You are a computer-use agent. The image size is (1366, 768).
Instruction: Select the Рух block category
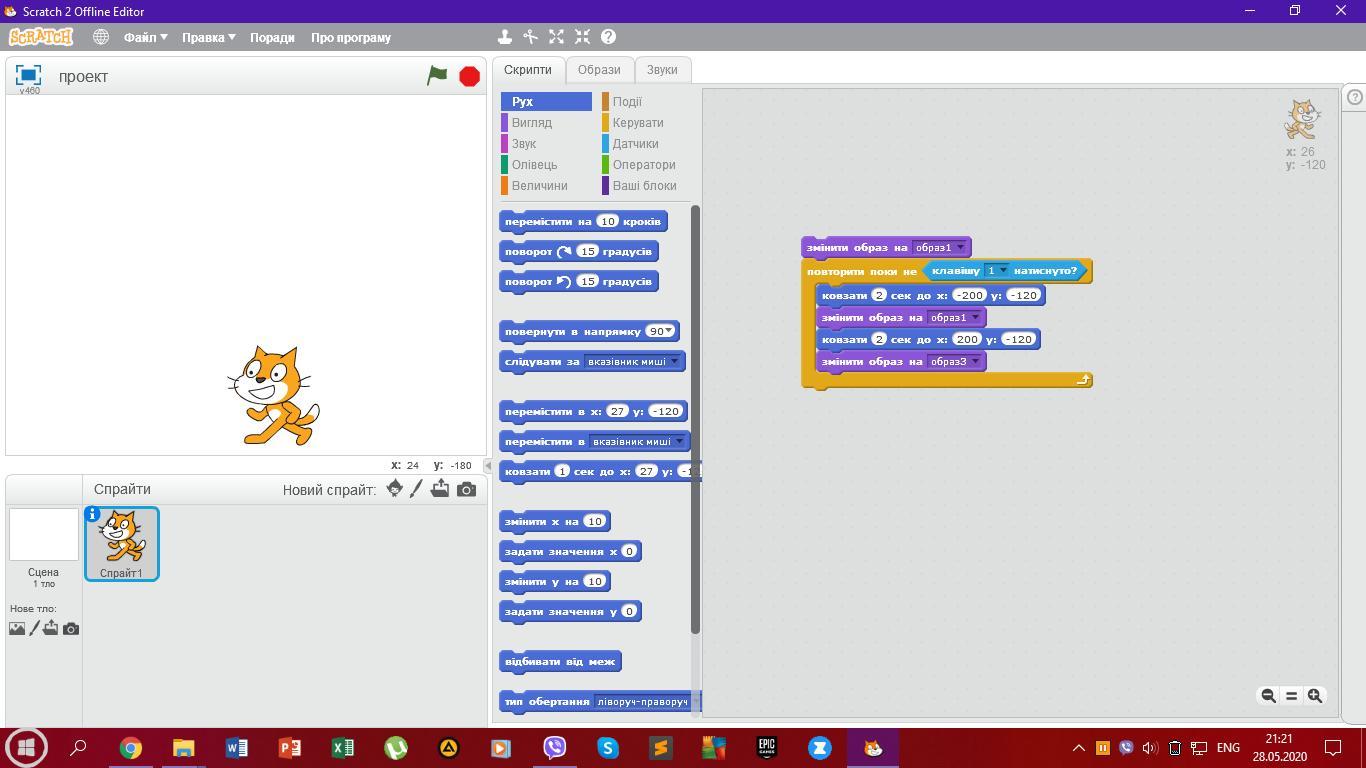click(x=546, y=101)
